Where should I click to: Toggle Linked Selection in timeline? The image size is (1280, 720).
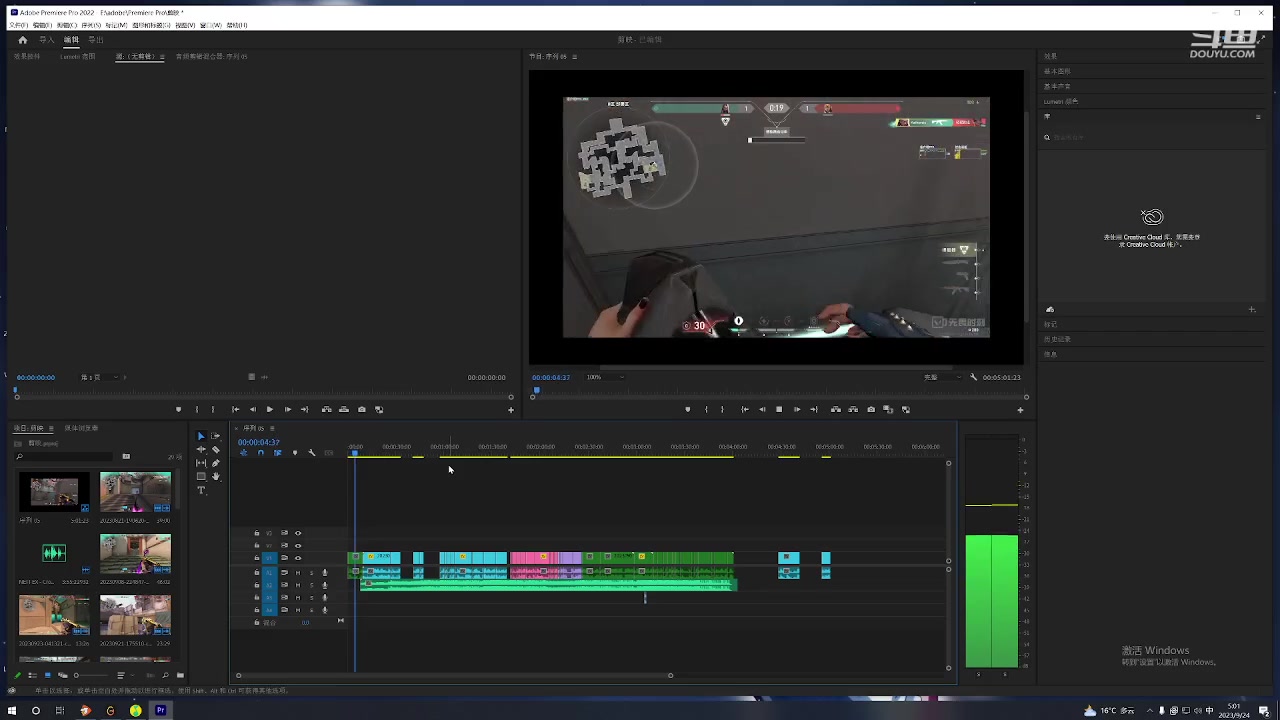coord(277,453)
